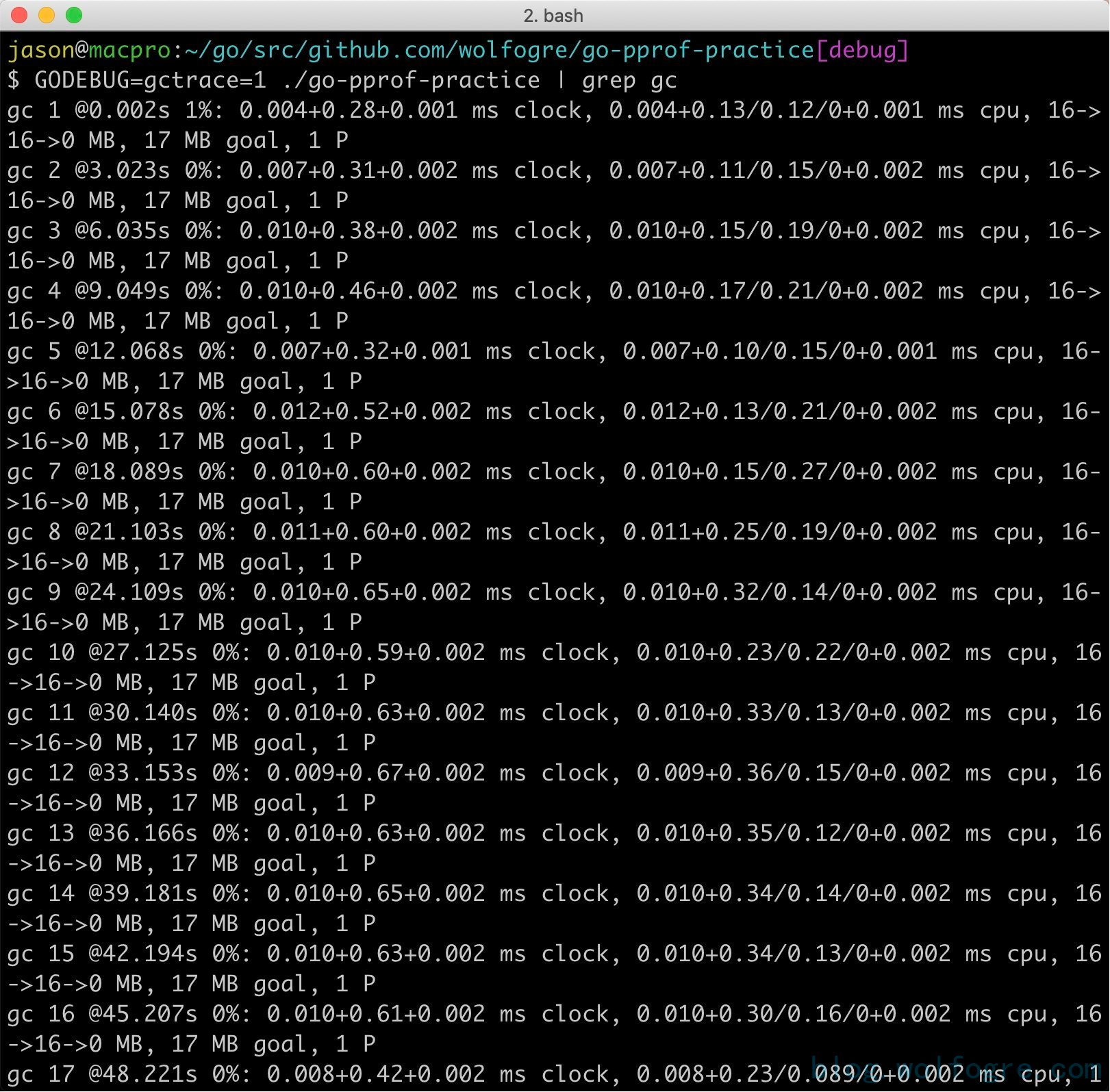Viewport: 1110px width, 1092px height.
Task: Click the @15.078s timestamp on the gc 6 line
Action: [x=129, y=411]
